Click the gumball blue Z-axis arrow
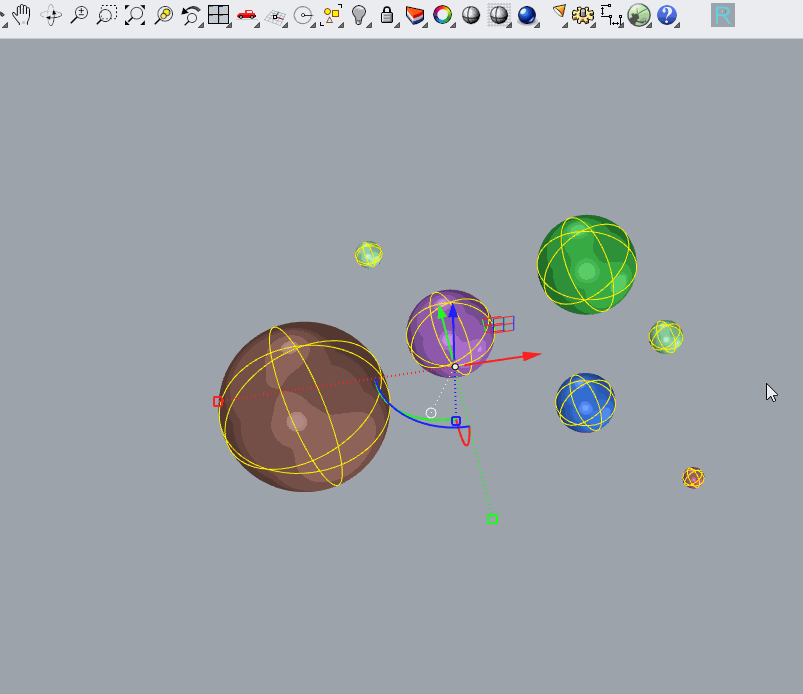 pyautogui.click(x=453, y=312)
